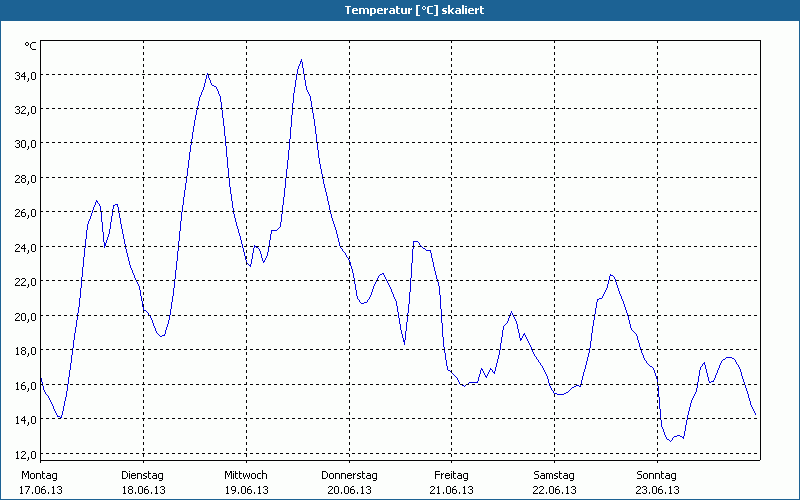Click the Sonntag day label

pos(657,475)
